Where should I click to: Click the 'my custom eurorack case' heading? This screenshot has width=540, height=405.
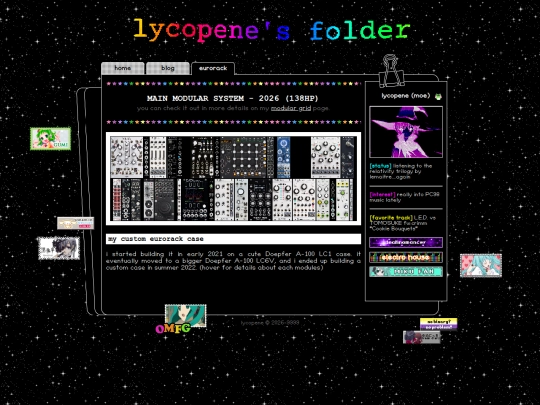233,239
